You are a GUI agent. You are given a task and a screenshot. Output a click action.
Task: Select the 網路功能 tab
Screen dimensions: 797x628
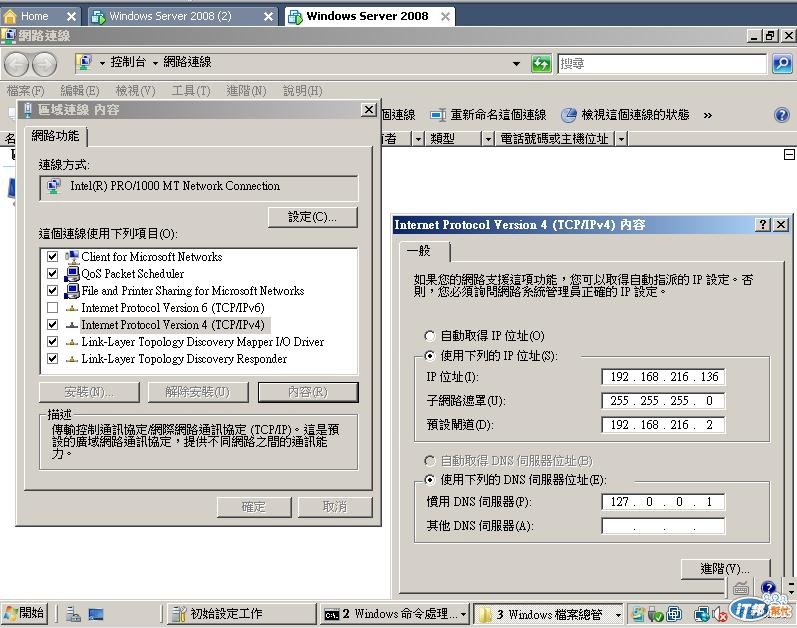(55, 136)
